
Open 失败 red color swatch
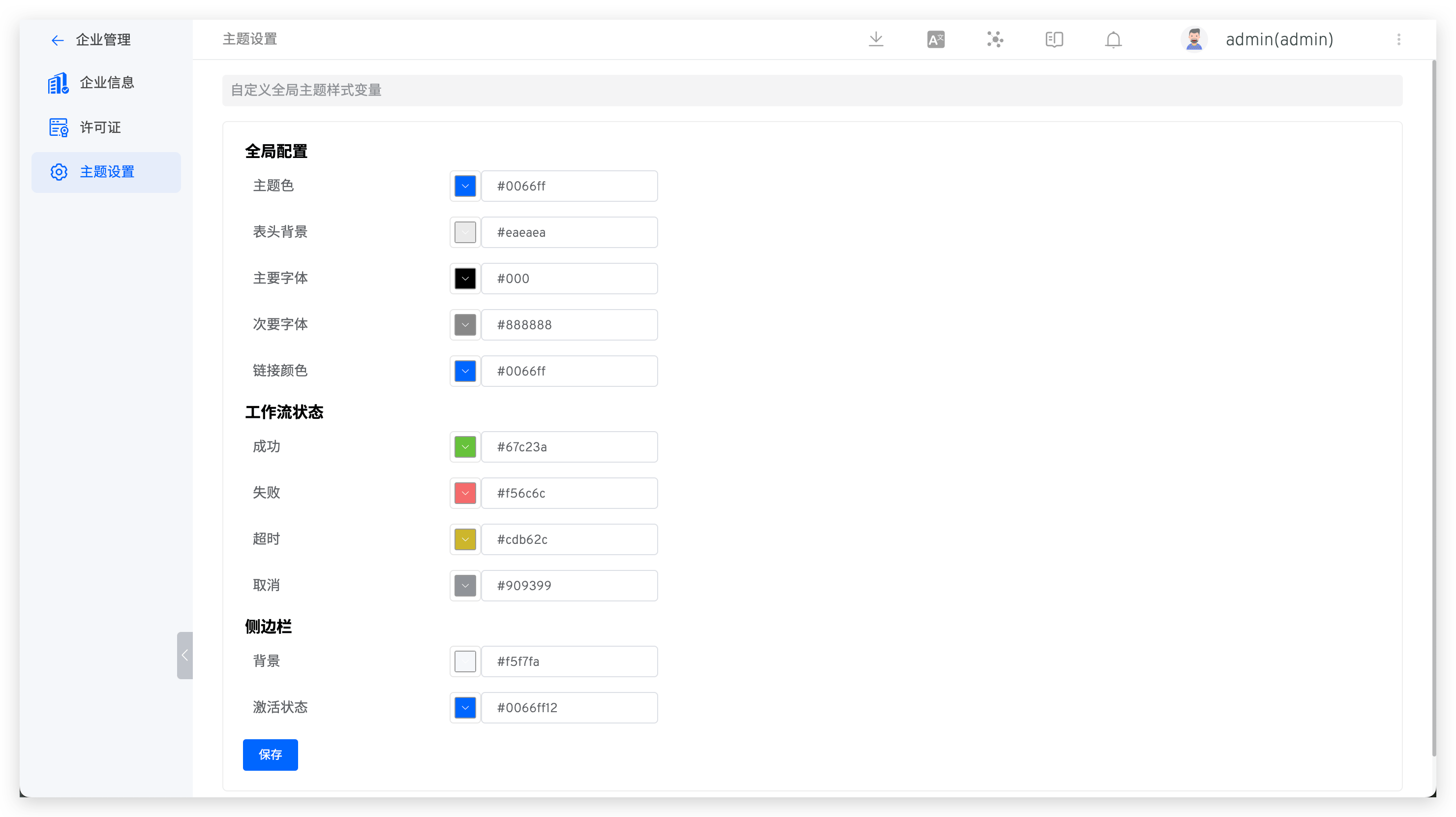465,493
